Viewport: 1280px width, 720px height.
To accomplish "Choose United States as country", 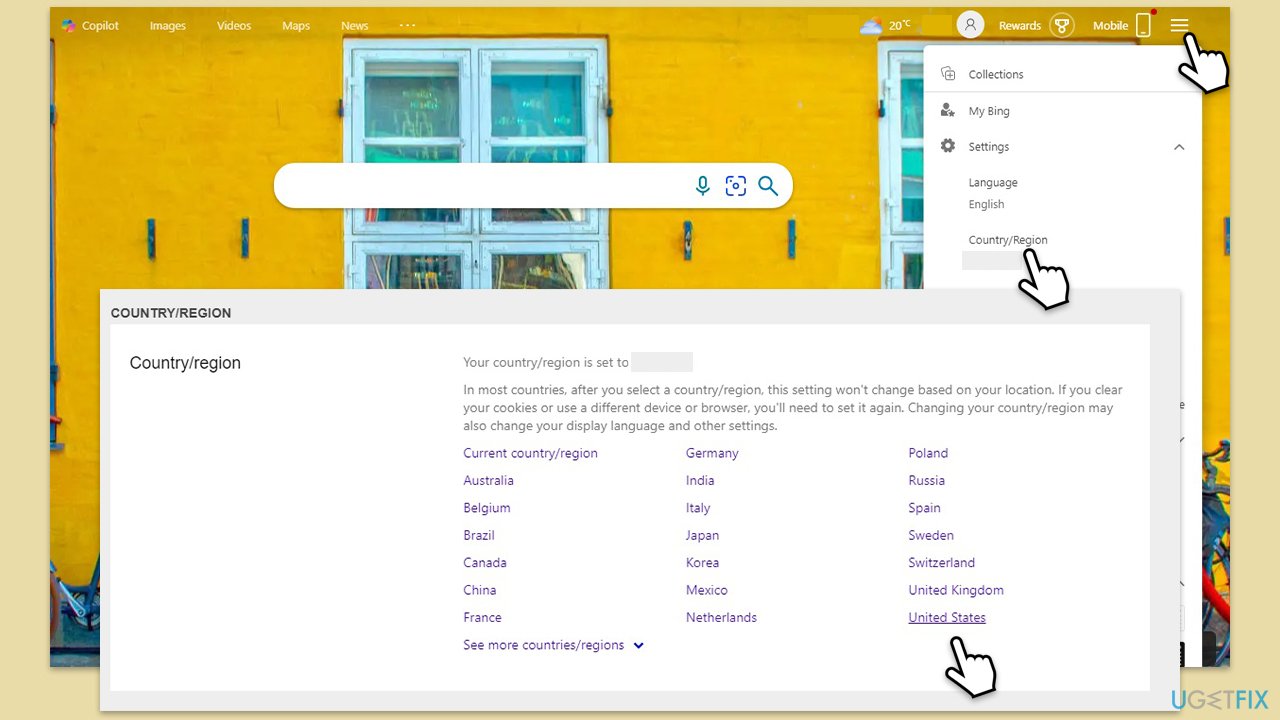I will point(947,618).
